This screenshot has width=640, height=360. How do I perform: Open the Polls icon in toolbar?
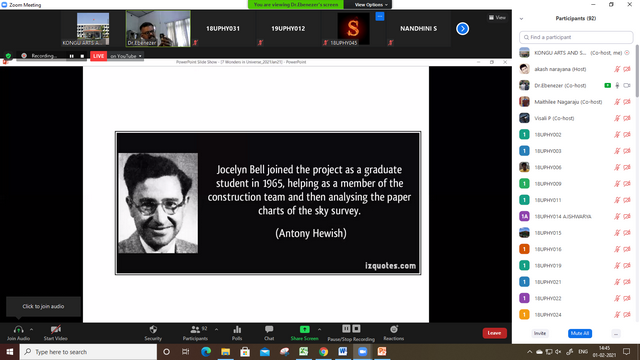(237, 329)
